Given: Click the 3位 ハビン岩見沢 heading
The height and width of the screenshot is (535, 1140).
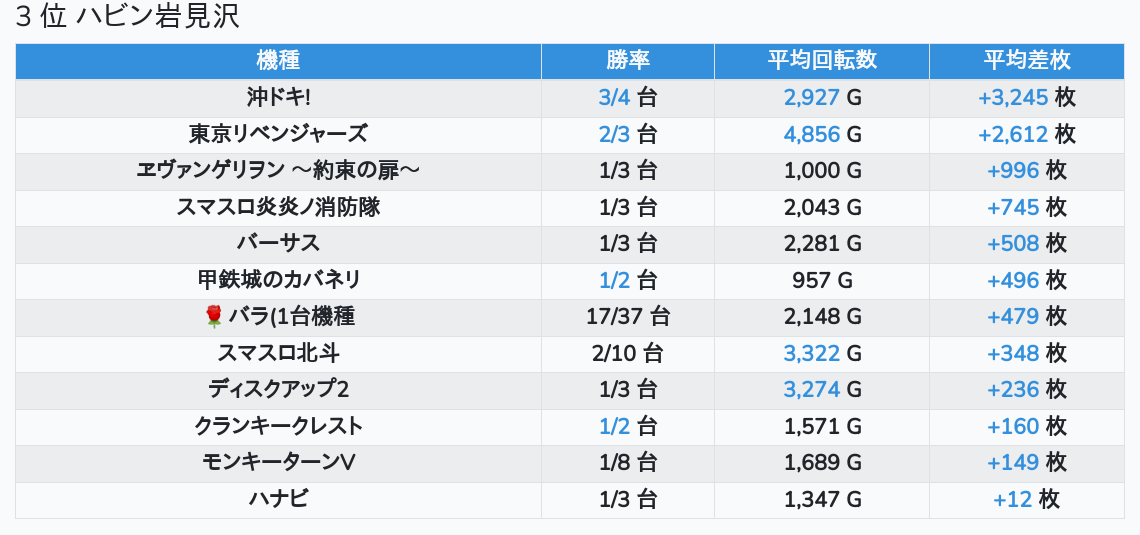Looking at the screenshot, I should click(128, 17).
